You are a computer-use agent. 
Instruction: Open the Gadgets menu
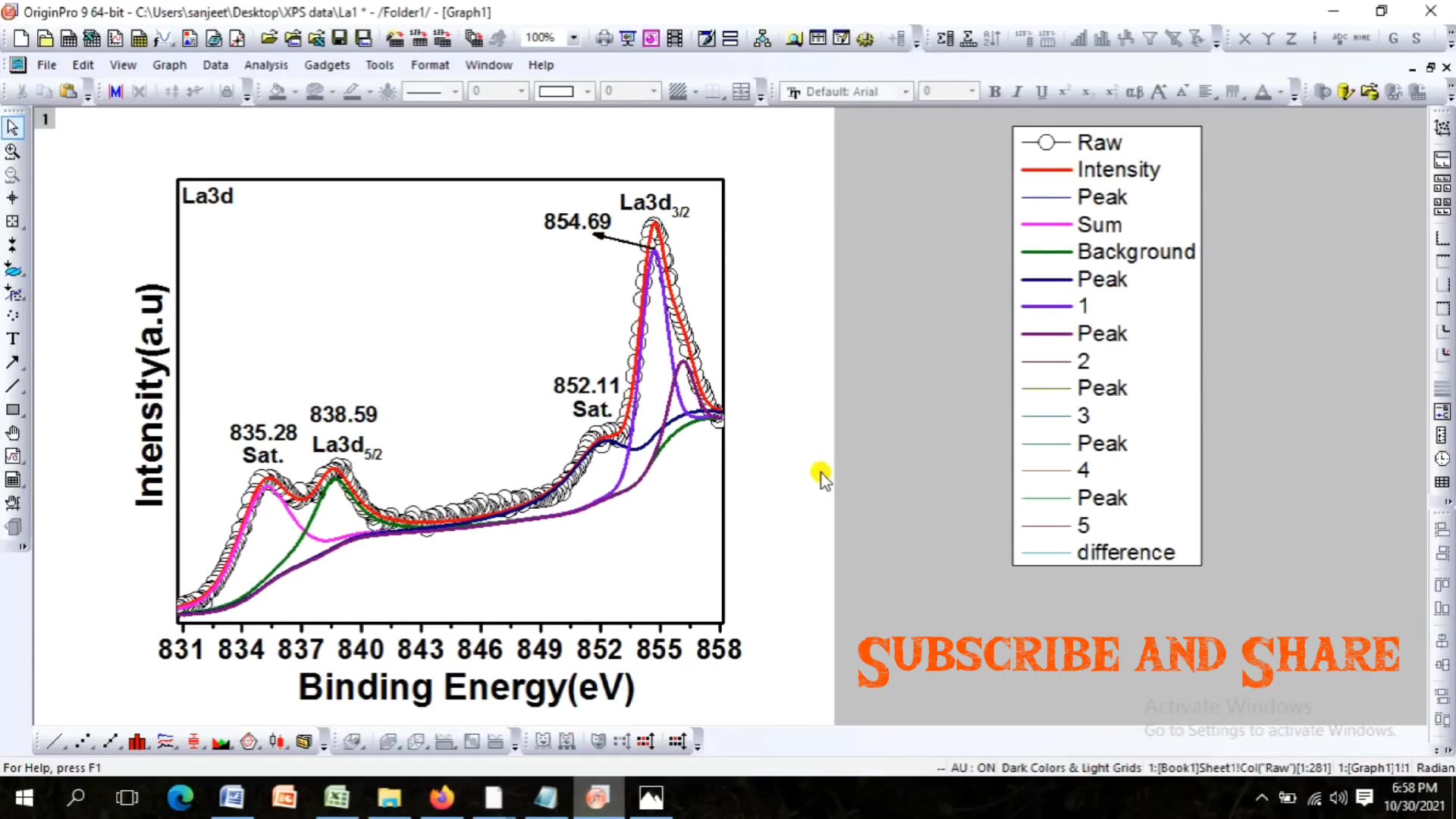(x=327, y=65)
